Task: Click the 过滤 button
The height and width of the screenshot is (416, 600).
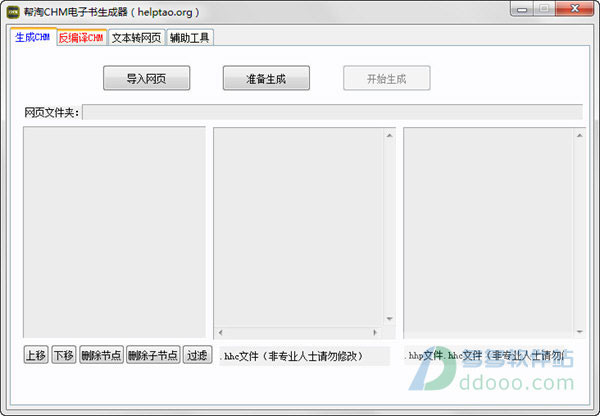Action: pyautogui.click(x=197, y=355)
